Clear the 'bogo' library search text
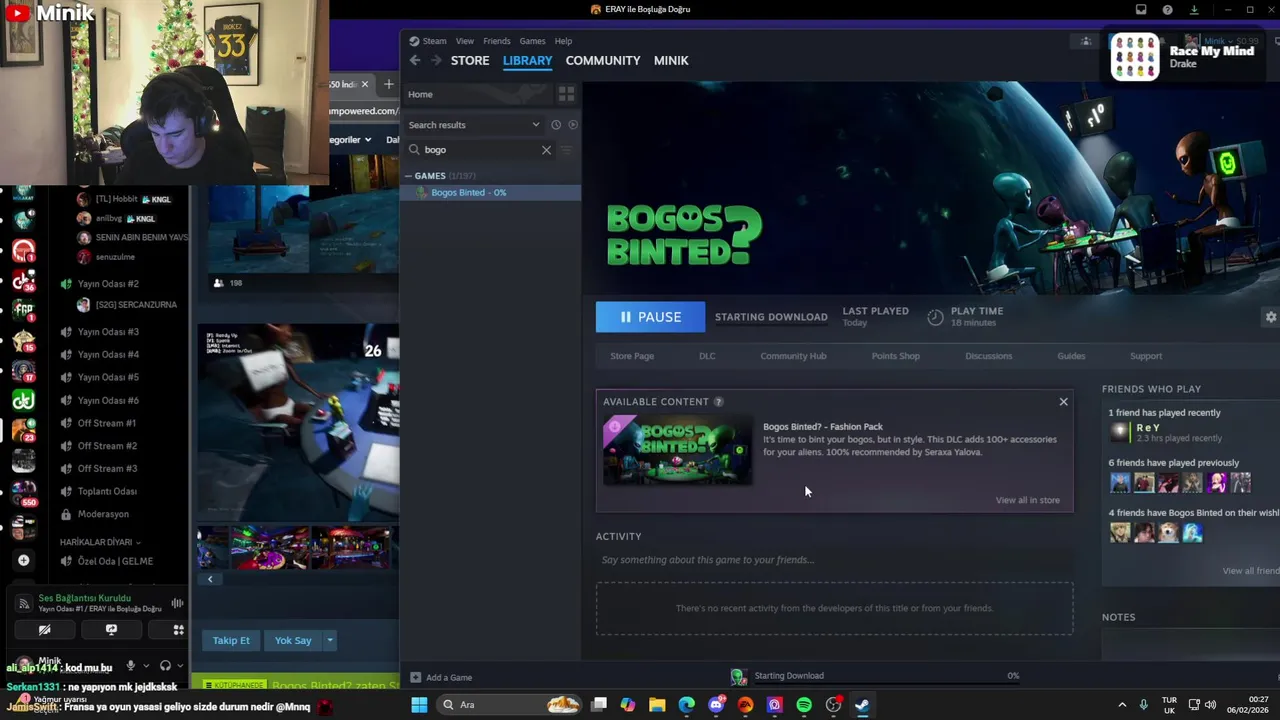Viewport: 1280px width, 720px height. (x=546, y=150)
